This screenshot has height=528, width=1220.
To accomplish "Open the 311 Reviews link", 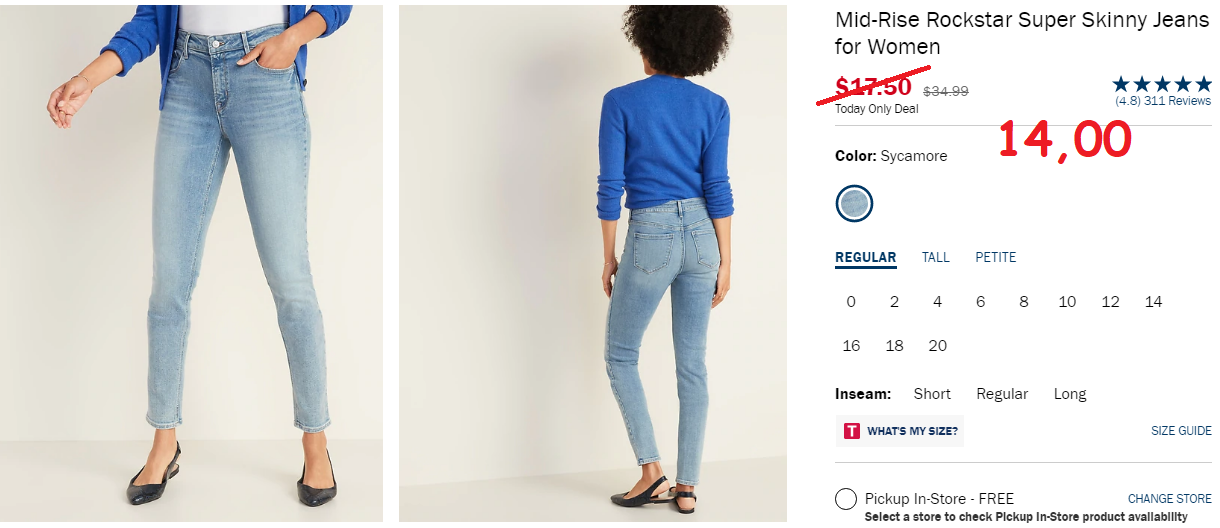I will [1177, 101].
